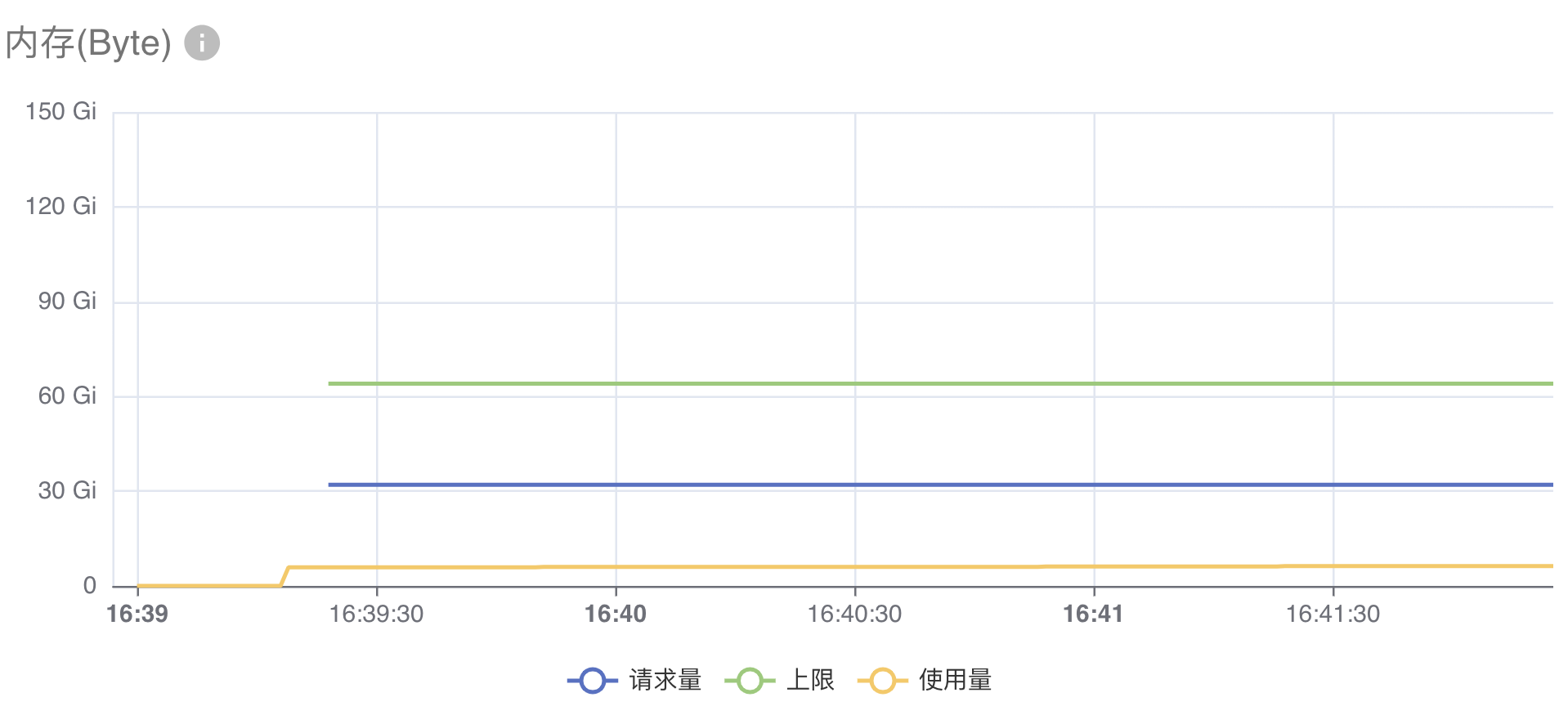Select the 16:40:30 time axis label
The width and height of the screenshot is (1568, 724).
point(854,614)
